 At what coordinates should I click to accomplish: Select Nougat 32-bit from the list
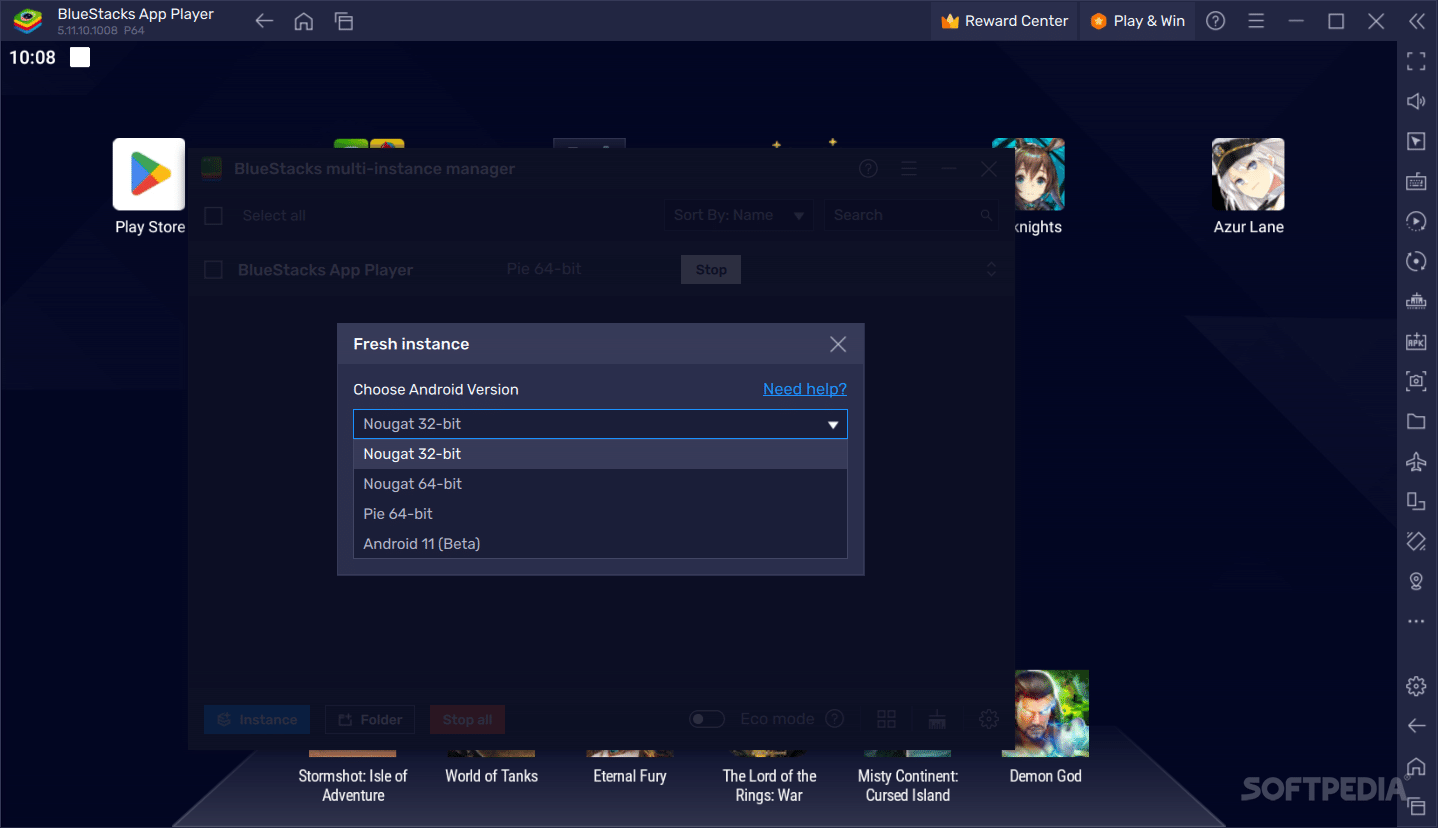click(600, 454)
